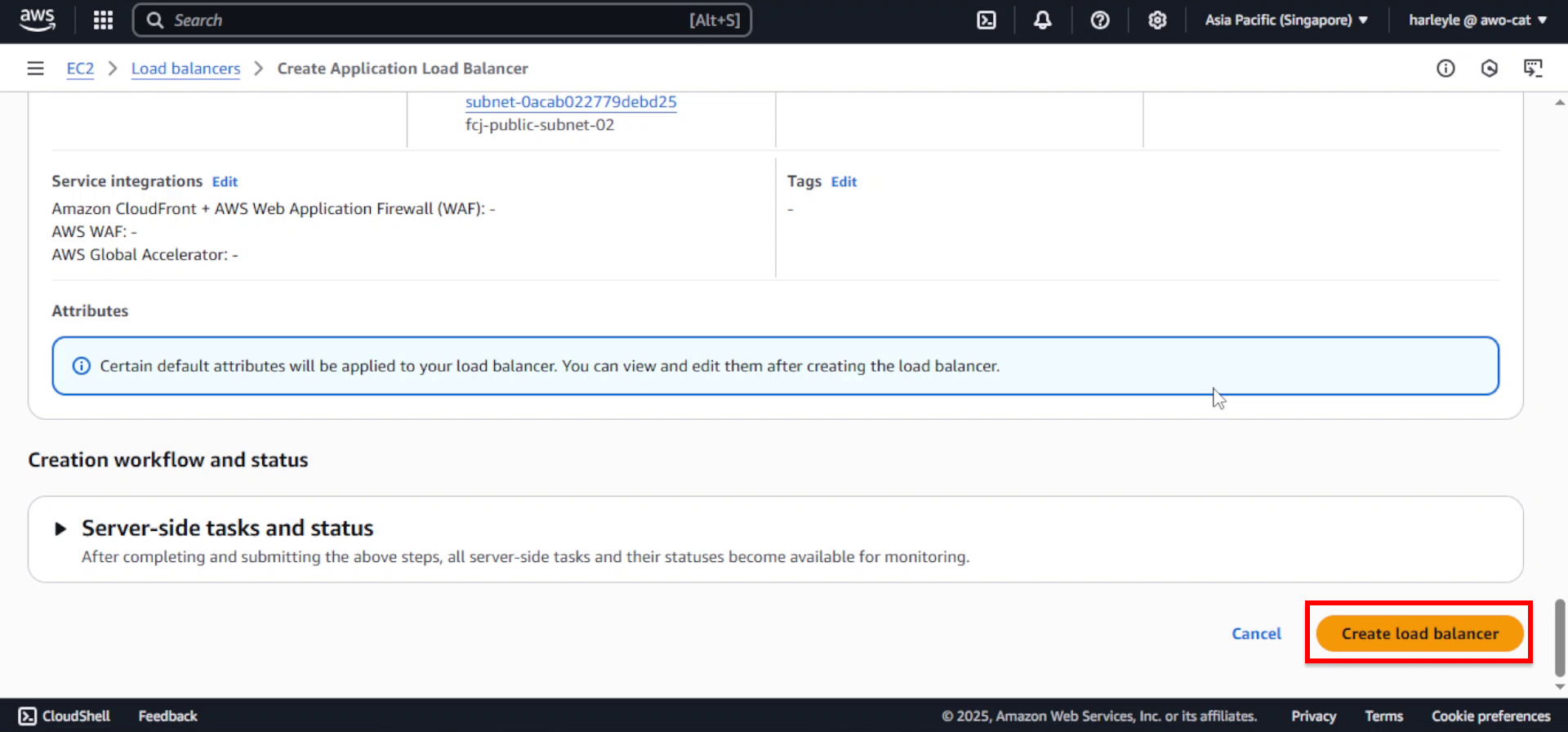1568x732 pixels.
Task: Open Terms link in footer
Action: coord(1383,716)
